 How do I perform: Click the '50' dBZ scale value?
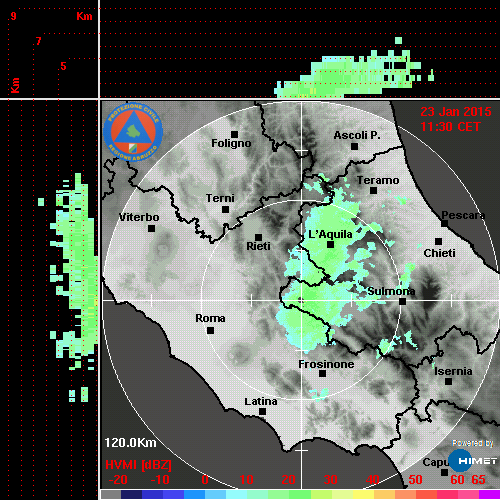[x=415, y=480]
